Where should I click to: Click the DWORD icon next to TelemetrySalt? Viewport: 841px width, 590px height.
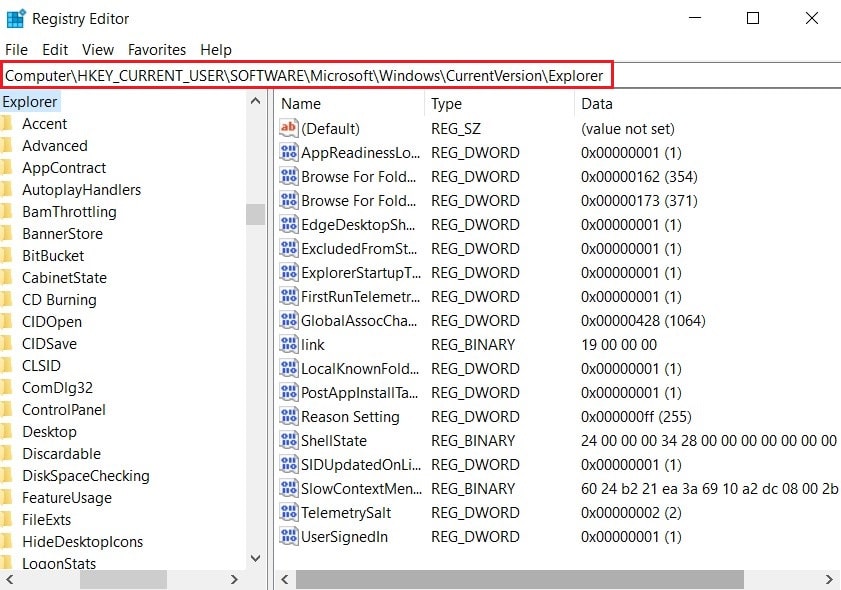(289, 513)
